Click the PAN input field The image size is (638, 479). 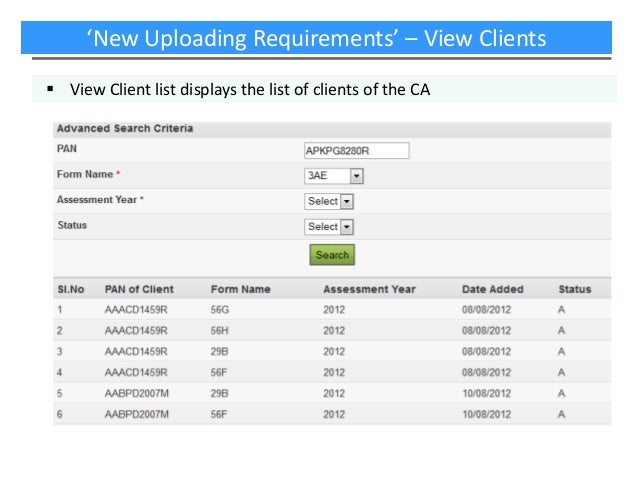point(356,151)
